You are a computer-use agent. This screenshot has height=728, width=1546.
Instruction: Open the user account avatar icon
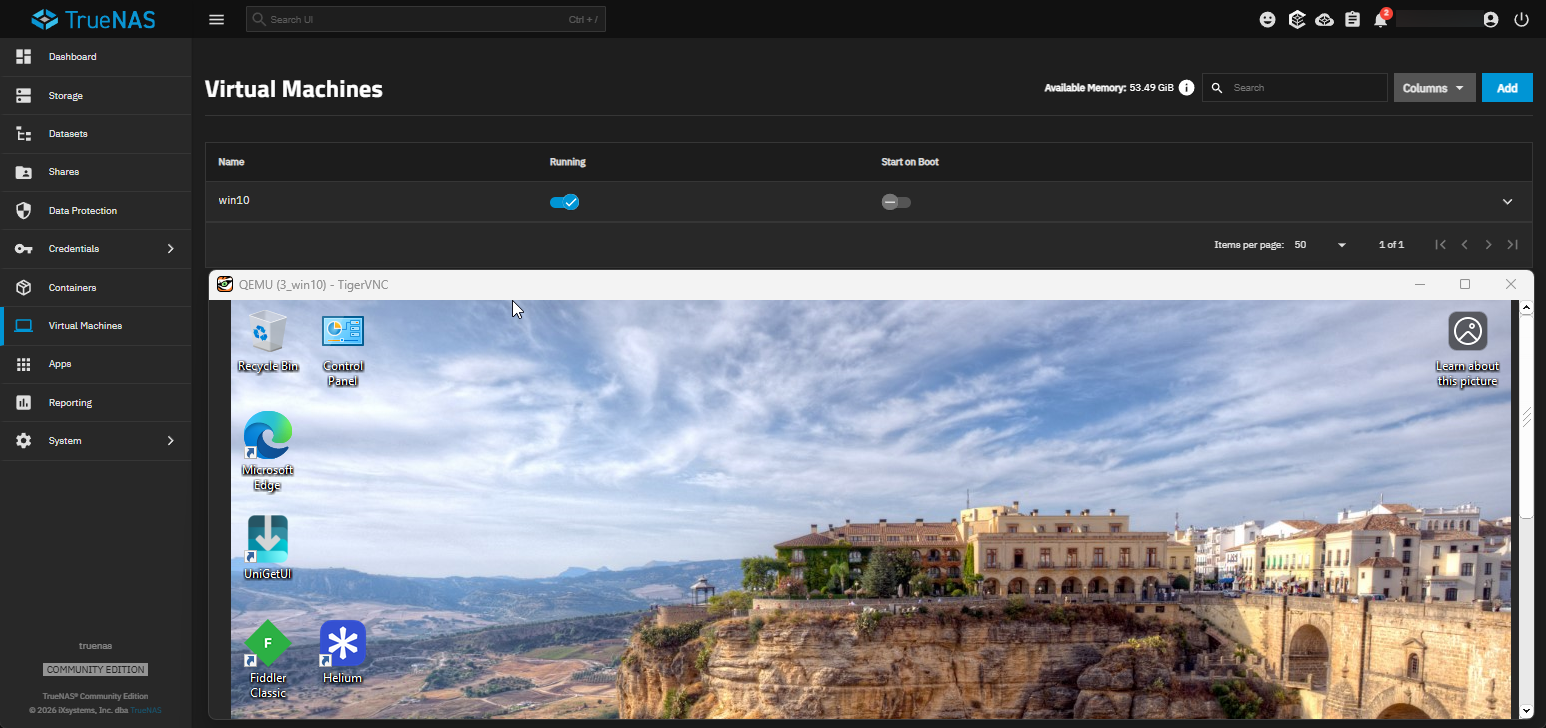pyautogui.click(x=1491, y=19)
